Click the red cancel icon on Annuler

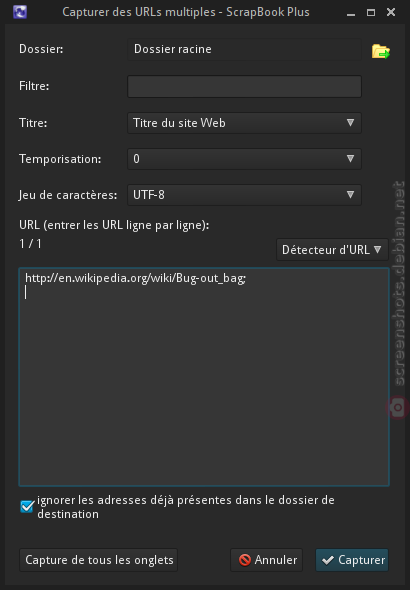[245, 560]
